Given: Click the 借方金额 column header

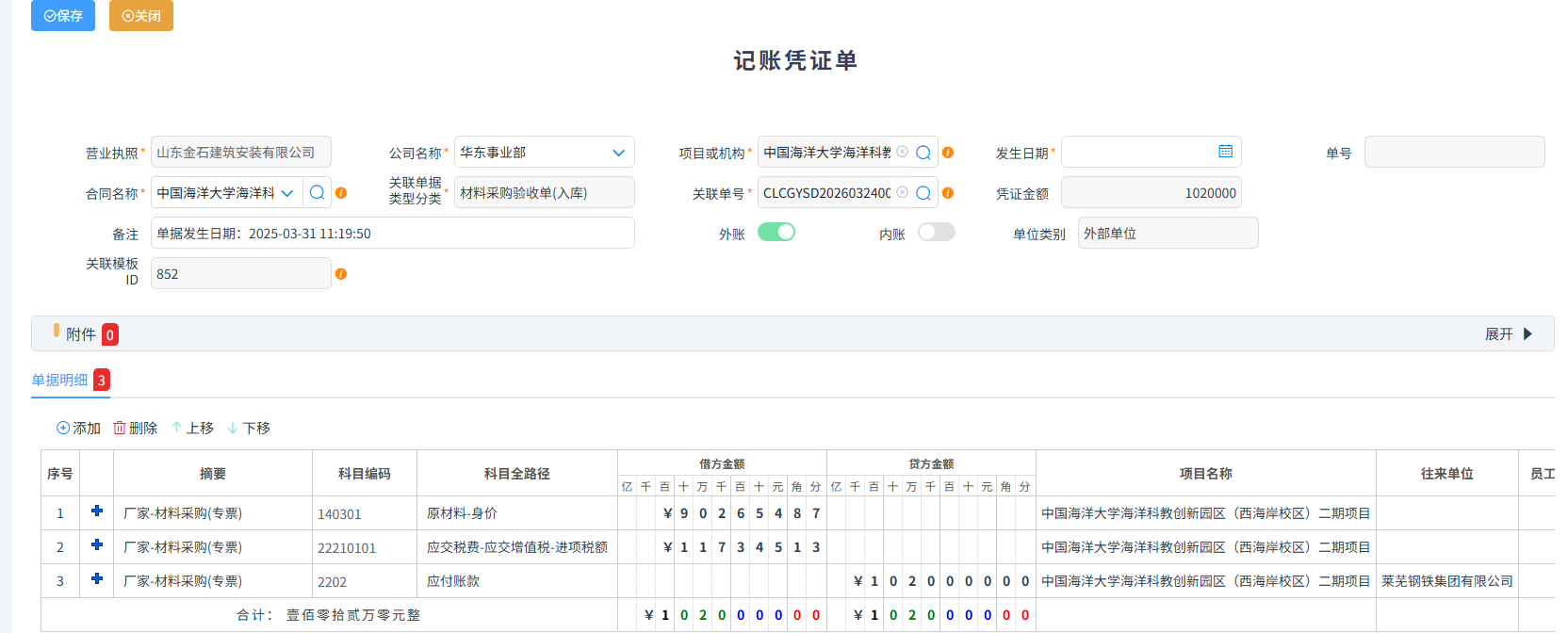Looking at the screenshot, I should point(722,463).
